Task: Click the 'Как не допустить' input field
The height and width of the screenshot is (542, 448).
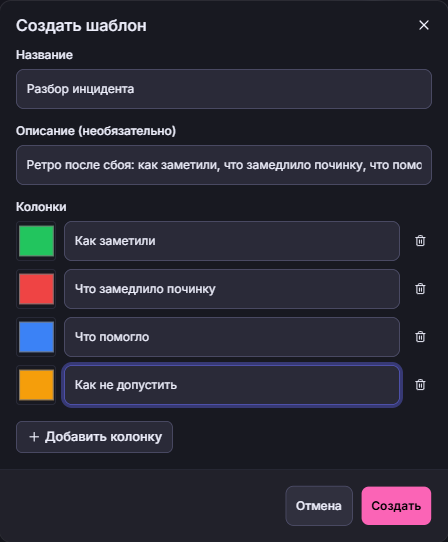Action: pos(232,385)
